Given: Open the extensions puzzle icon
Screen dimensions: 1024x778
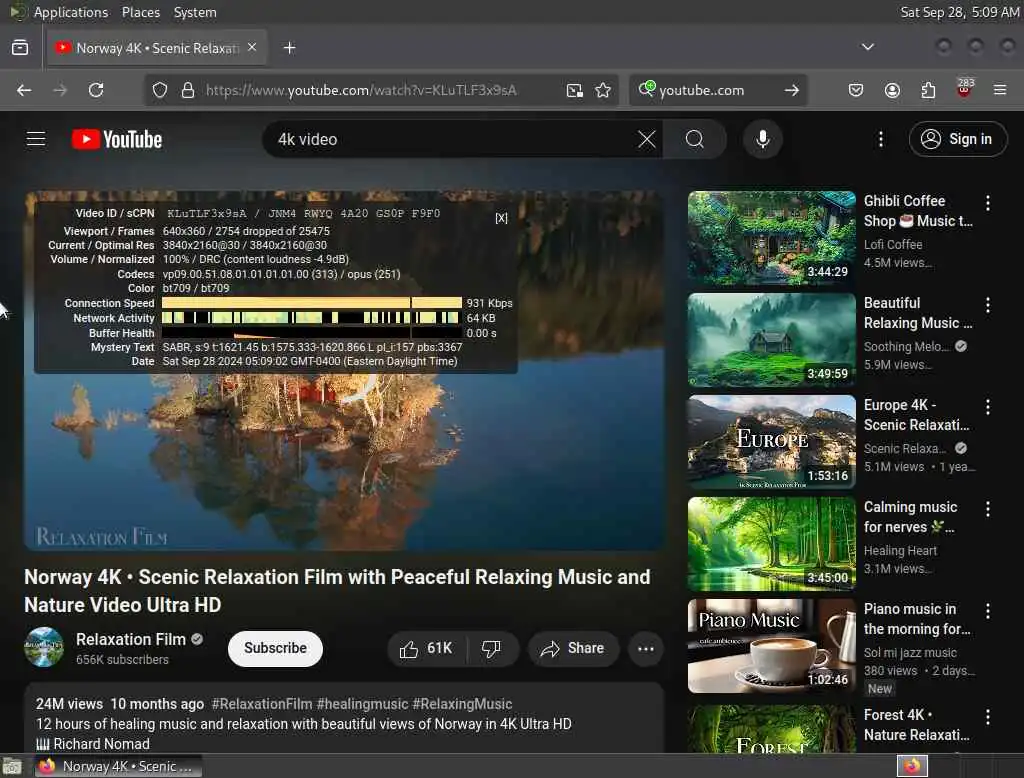Looking at the screenshot, I should click(928, 90).
